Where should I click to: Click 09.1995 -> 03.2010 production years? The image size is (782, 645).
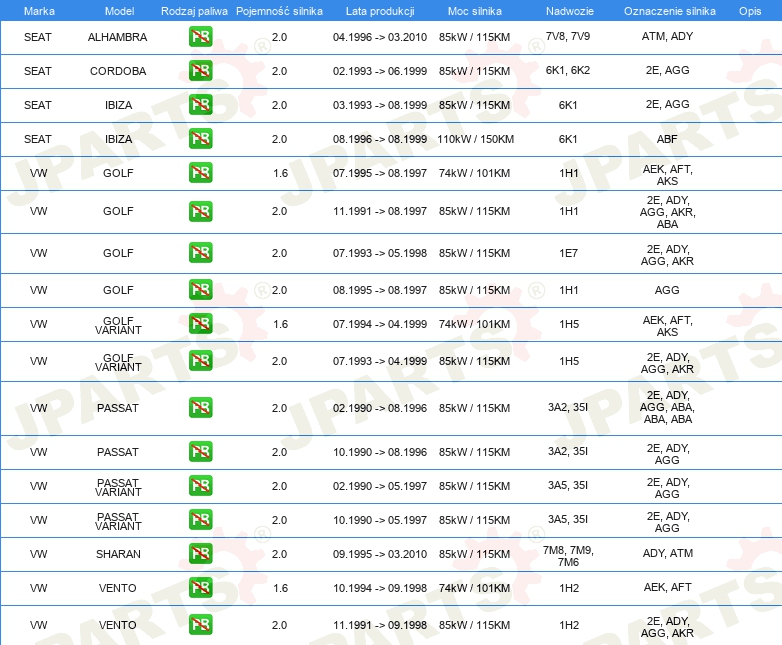tap(380, 554)
